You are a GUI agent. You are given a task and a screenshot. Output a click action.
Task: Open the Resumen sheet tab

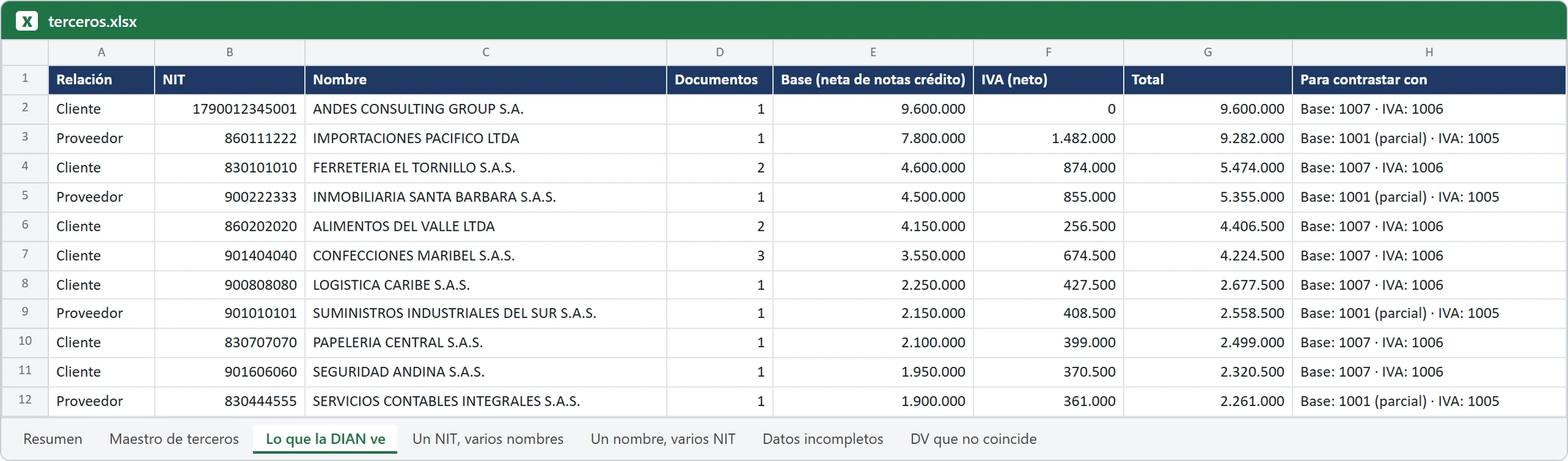pos(53,439)
